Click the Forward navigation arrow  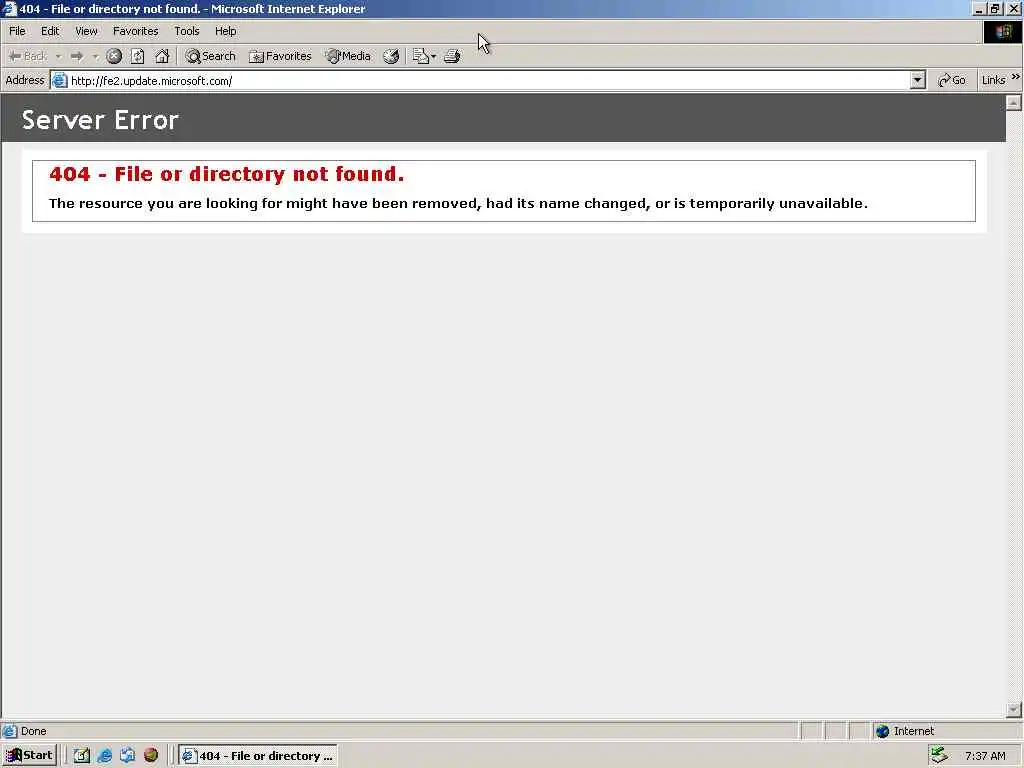click(x=77, y=56)
